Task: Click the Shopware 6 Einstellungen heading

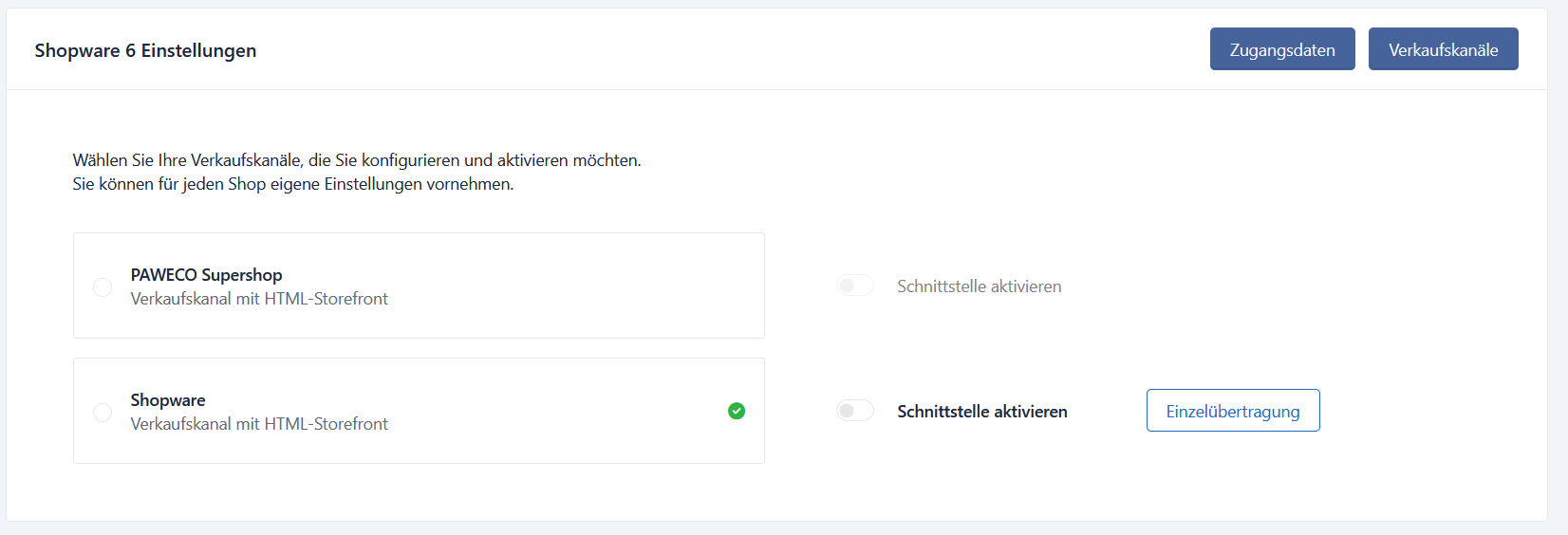Action: [x=145, y=50]
